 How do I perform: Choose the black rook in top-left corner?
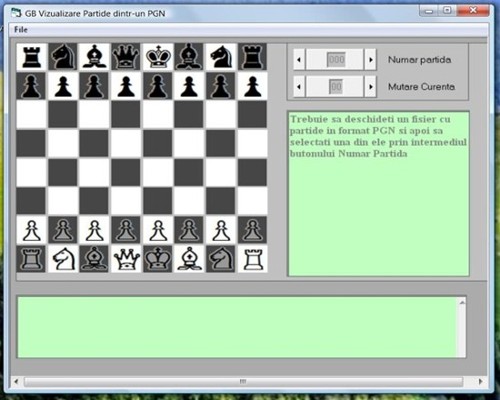point(31,57)
